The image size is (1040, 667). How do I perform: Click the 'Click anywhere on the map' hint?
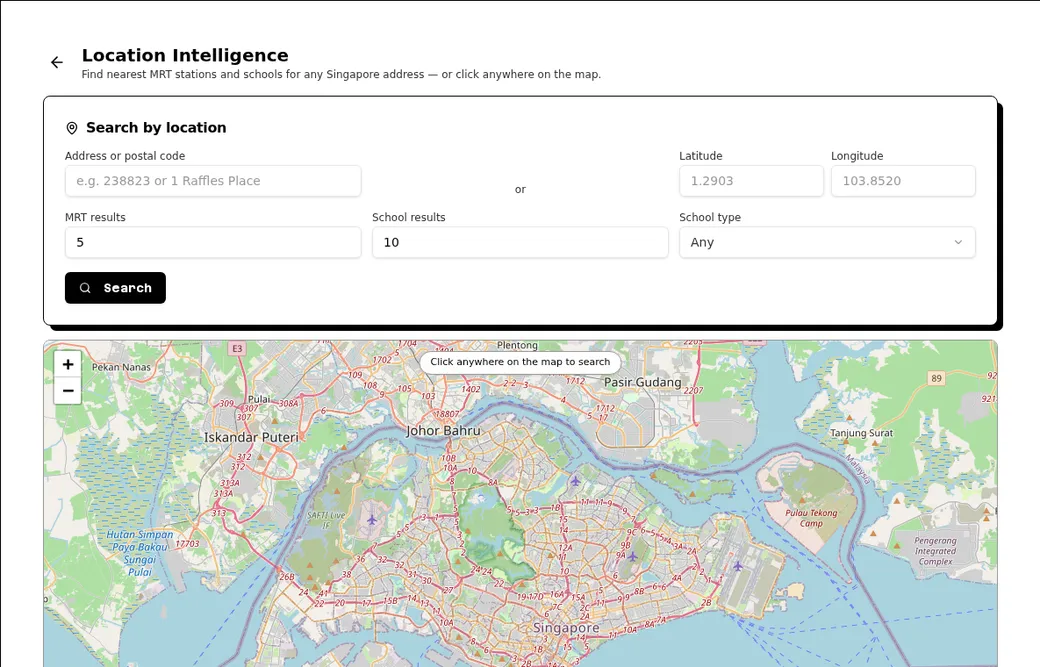click(x=520, y=362)
